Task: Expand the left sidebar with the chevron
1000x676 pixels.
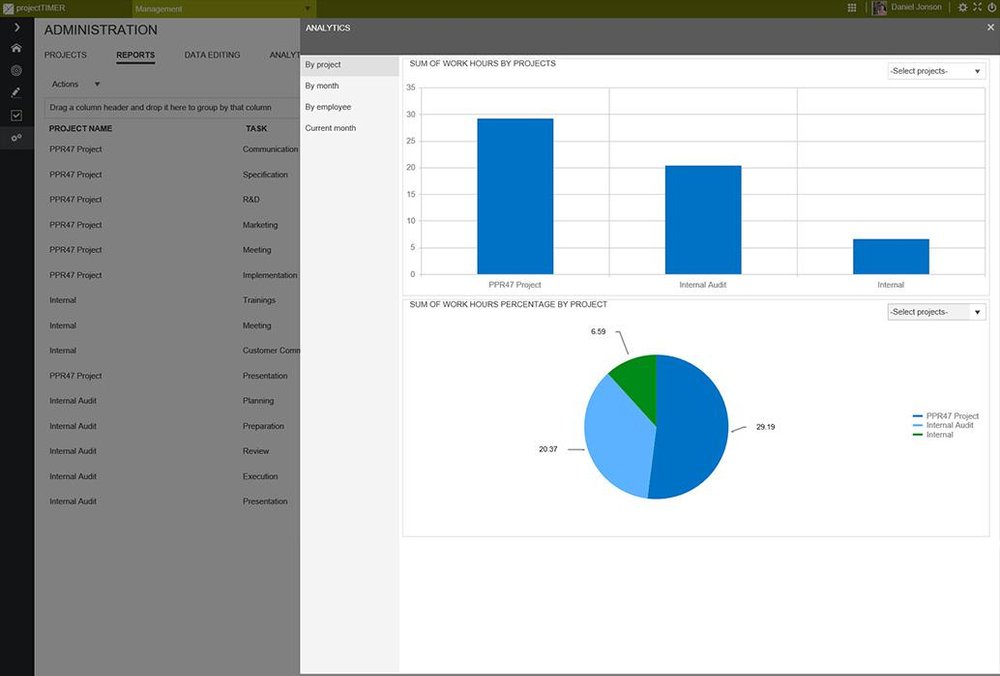Action: (x=17, y=27)
